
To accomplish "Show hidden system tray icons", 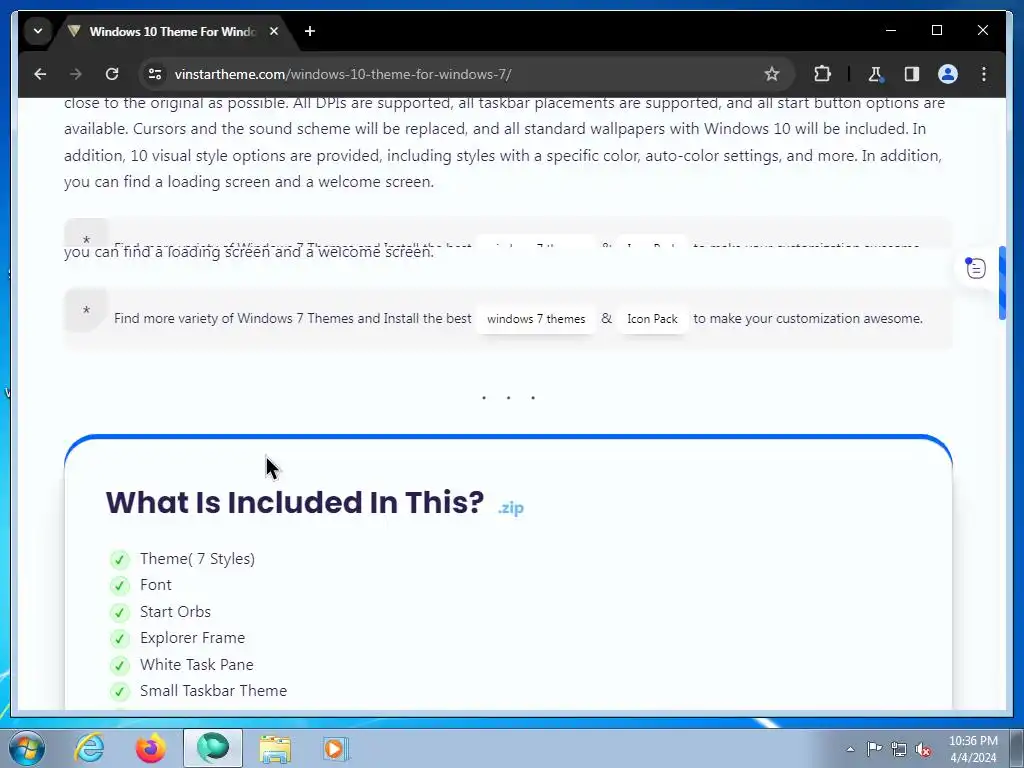I will [x=850, y=749].
